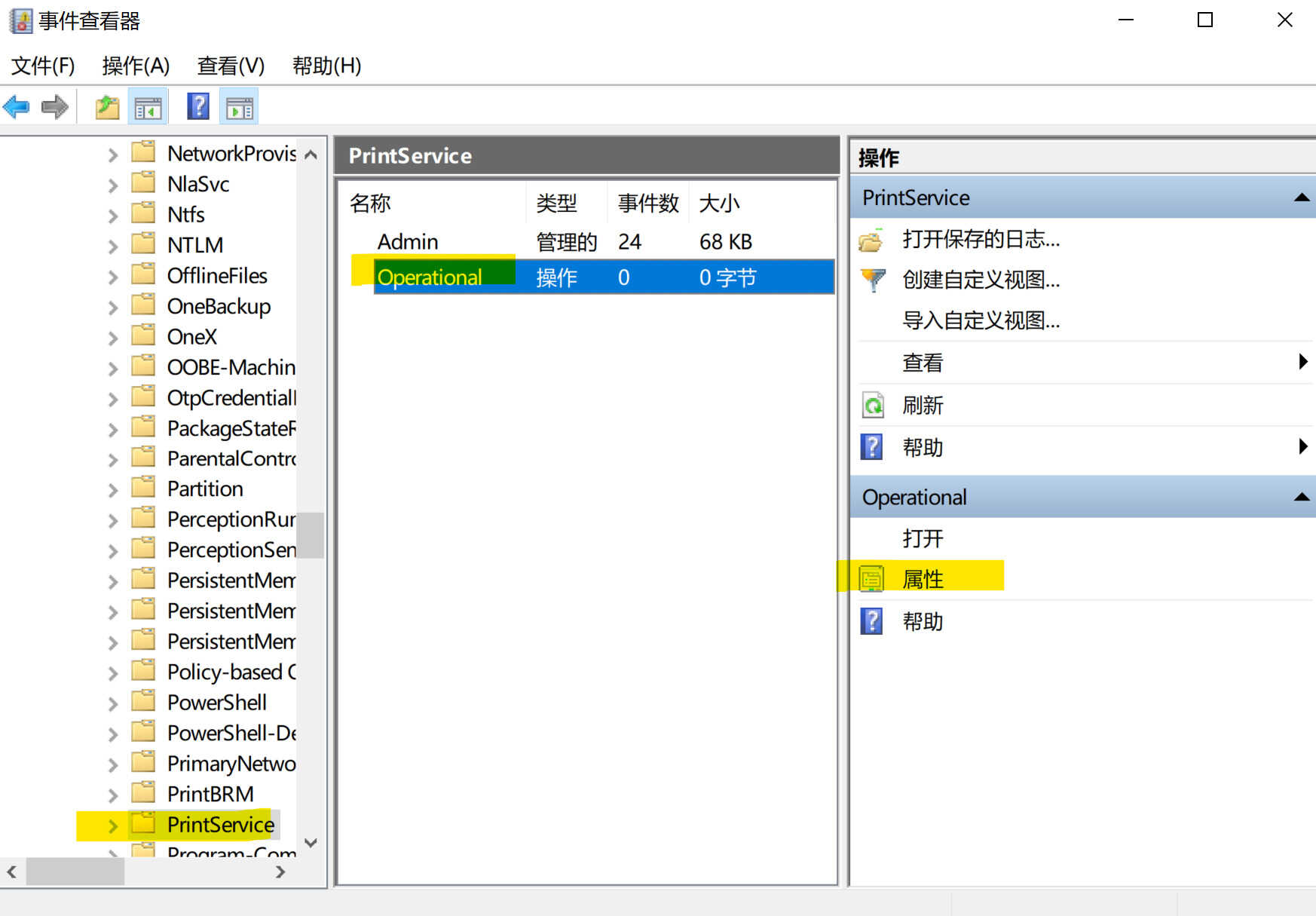Click the 事件数 column header
The image size is (1316, 916).
(x=648, y=203)
